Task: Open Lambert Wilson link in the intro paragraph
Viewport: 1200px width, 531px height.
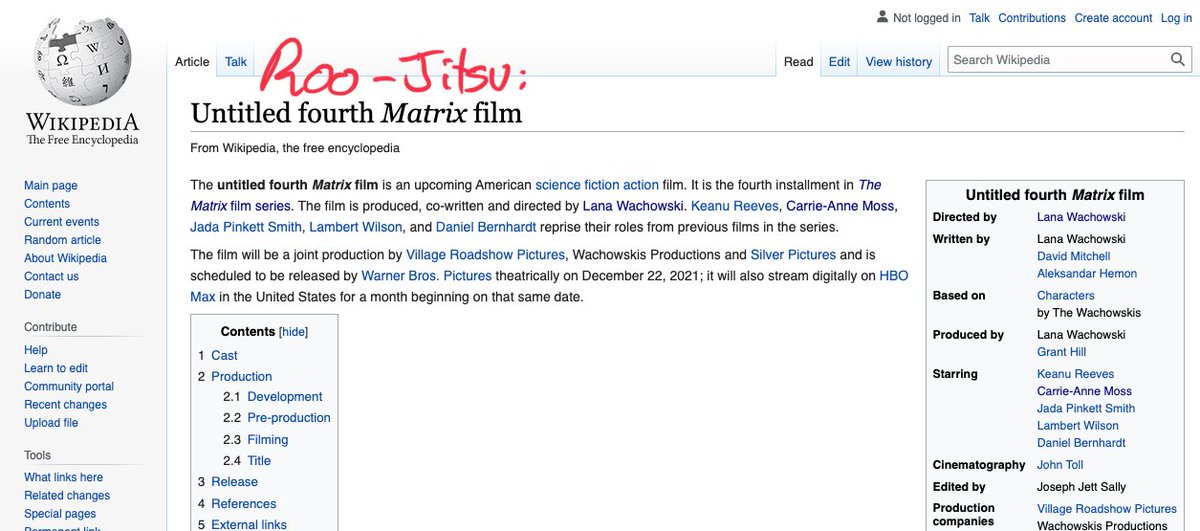Action: click(355, 227)
